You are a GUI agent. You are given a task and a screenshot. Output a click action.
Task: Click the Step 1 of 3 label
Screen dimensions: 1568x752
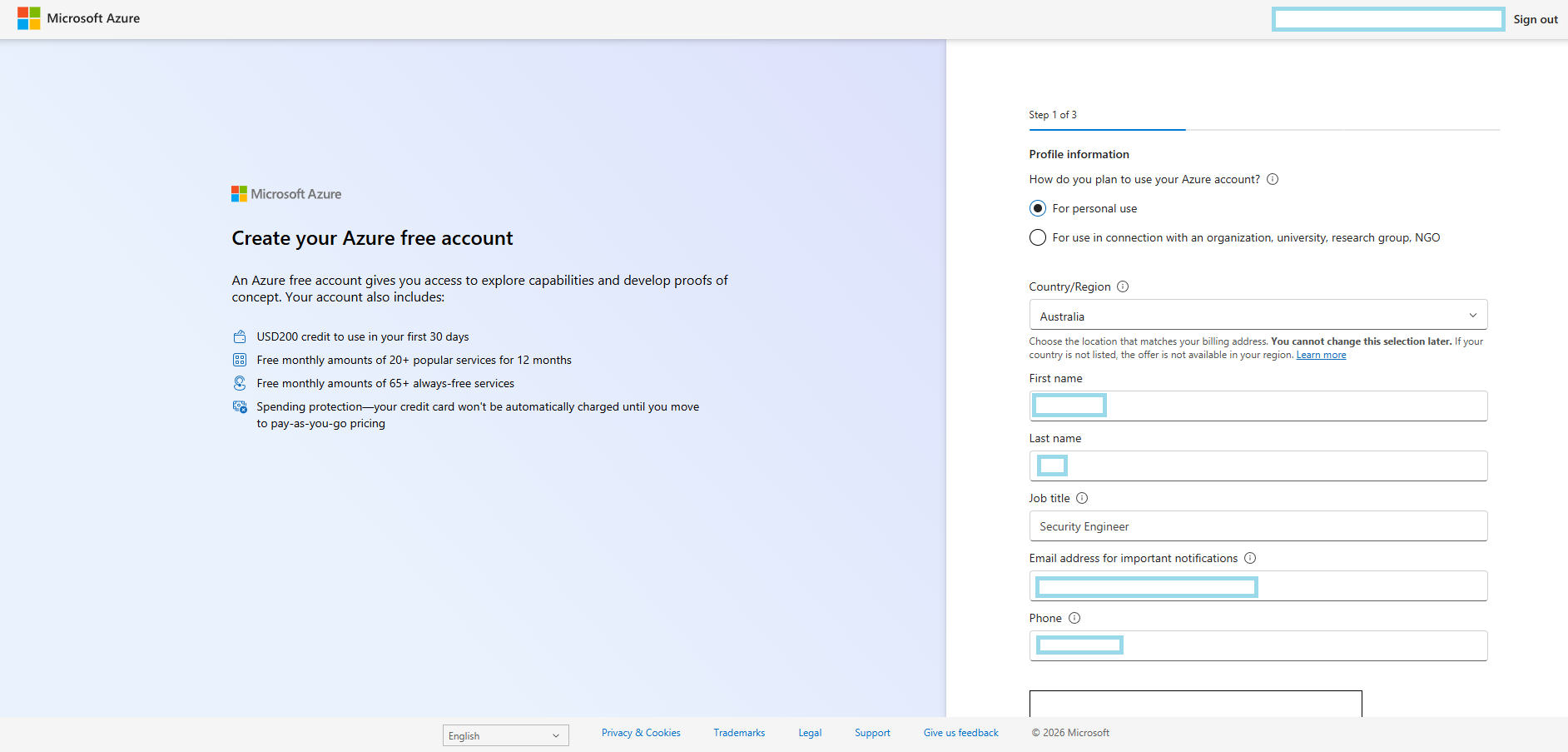pos(1053,115)
